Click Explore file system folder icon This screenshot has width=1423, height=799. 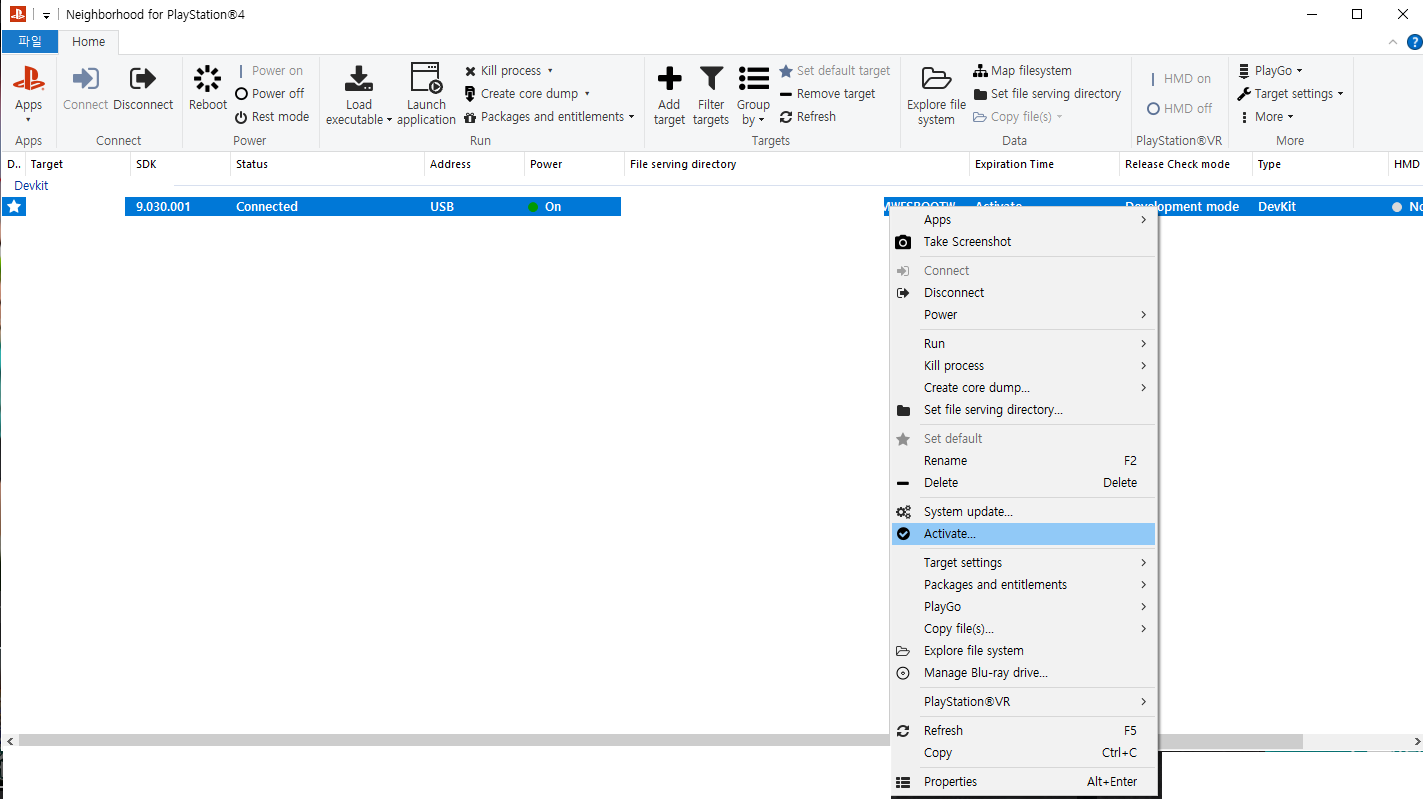[x=936, y=80]
